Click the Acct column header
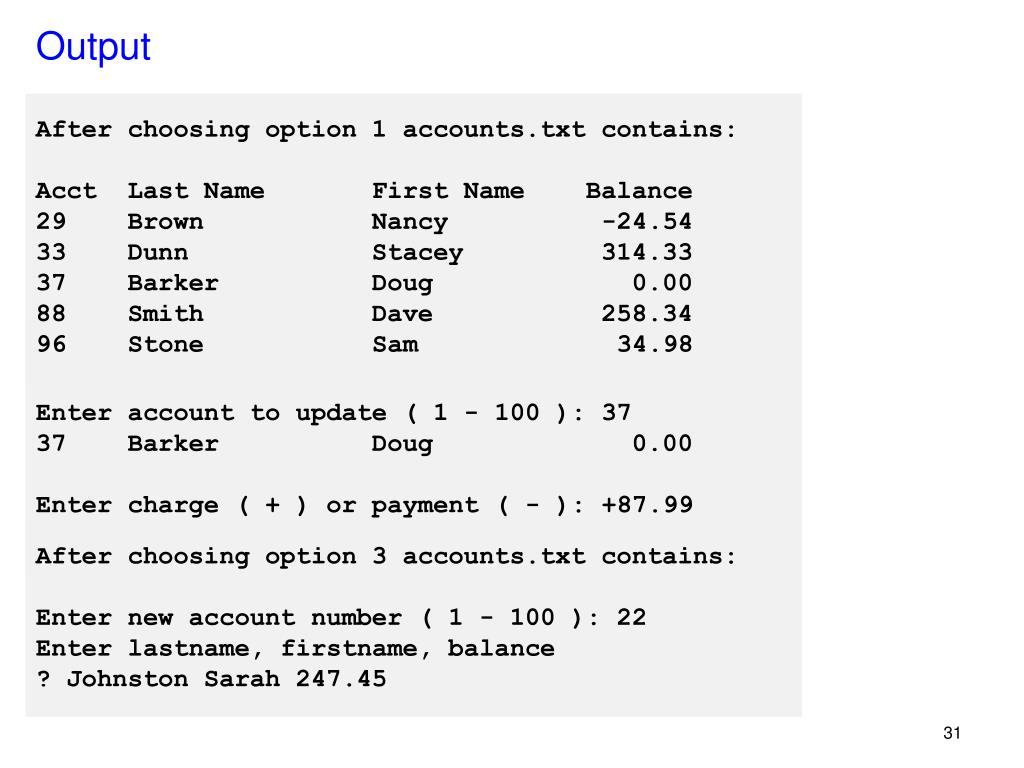Screen dimensions: 1024x768 coord(66,191)
